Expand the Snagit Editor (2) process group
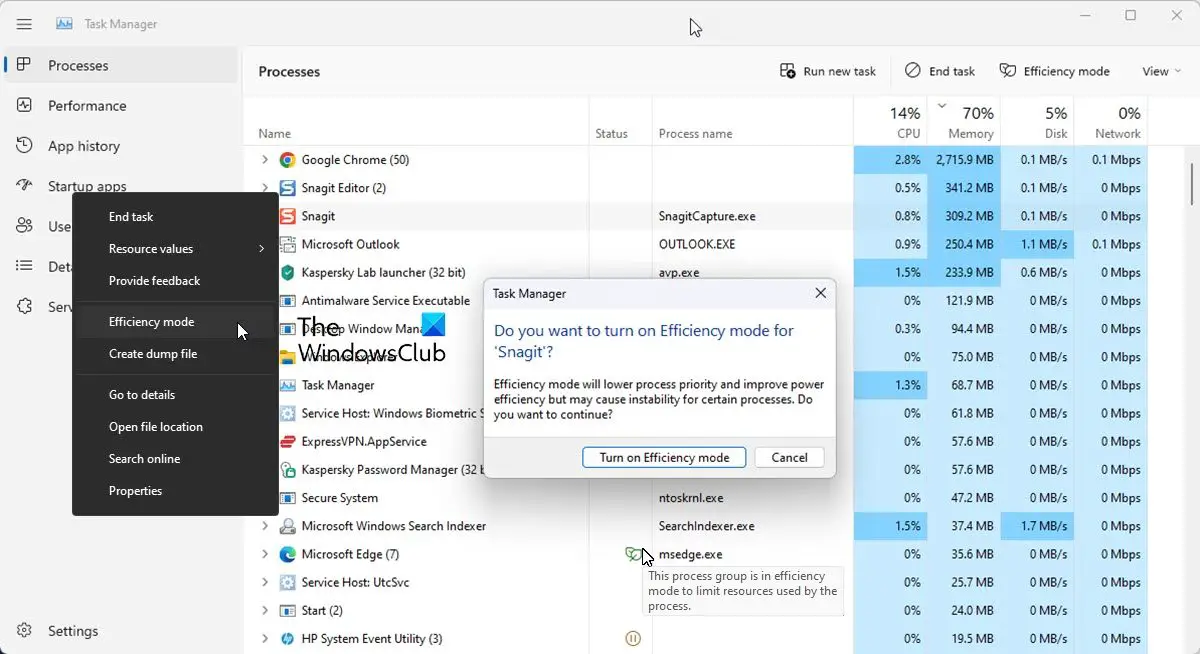Viewport: 1200px width, 654px height. coord(265,188)
